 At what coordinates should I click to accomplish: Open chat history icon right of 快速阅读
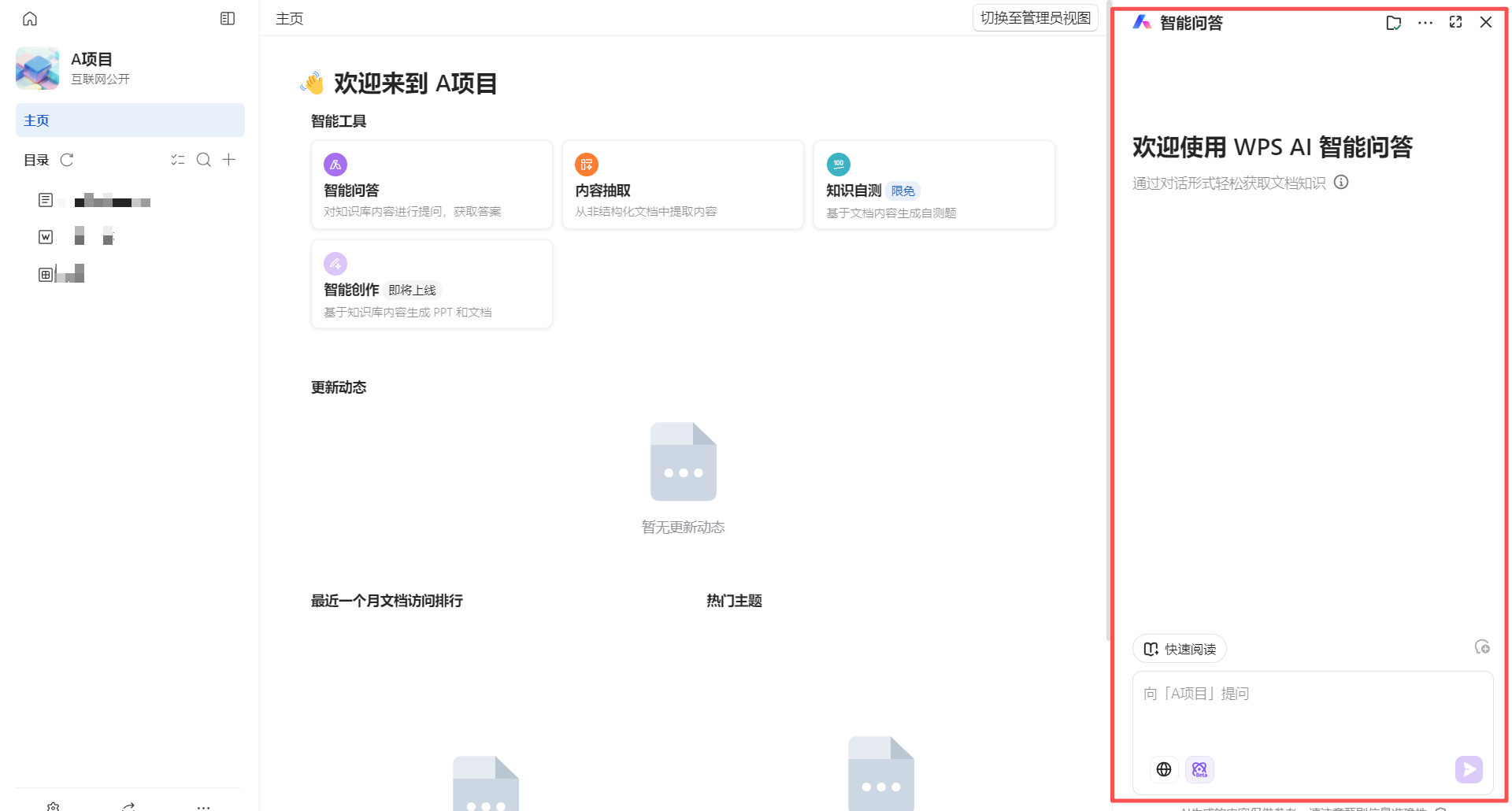(x=1482, y=647)
